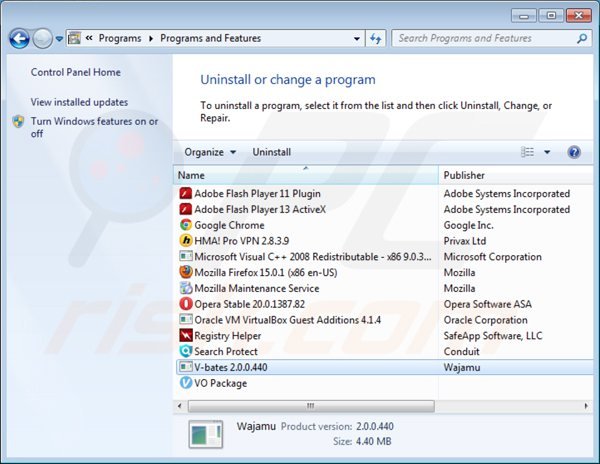Select Search Protect program name
This screenshot has width=600, height=464.
point(226,351)
